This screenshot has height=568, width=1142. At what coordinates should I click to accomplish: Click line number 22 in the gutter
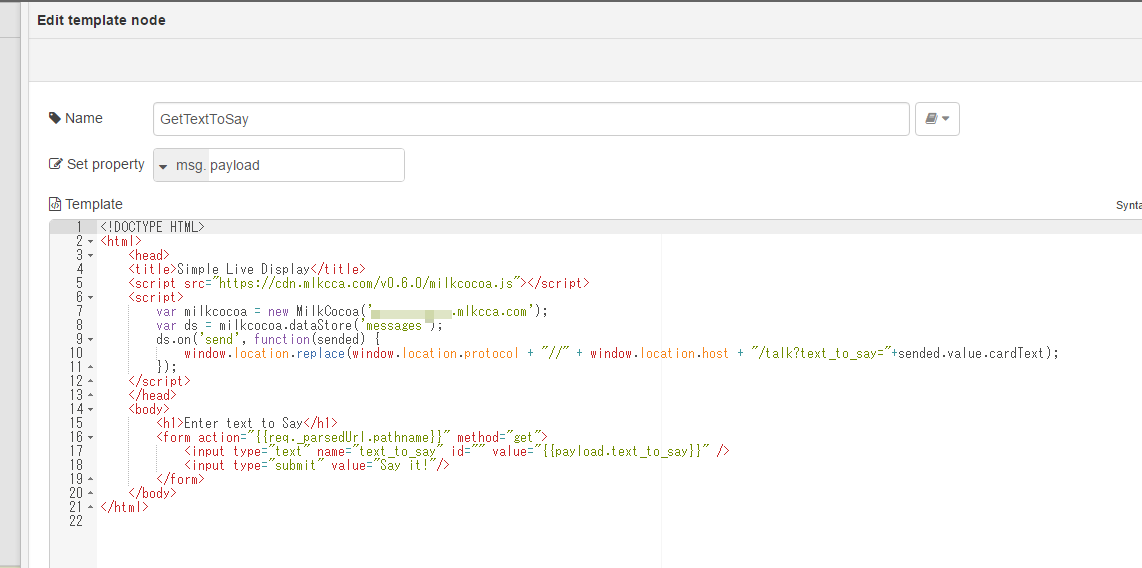[x=76, y=521]
